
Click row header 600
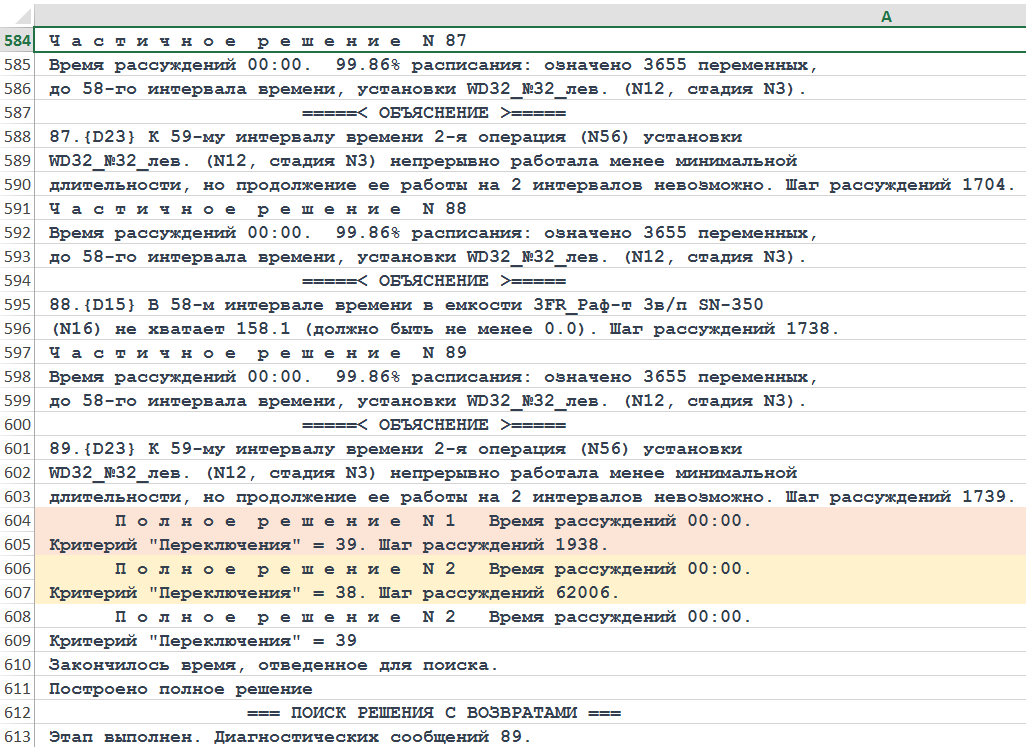point(17,425)
